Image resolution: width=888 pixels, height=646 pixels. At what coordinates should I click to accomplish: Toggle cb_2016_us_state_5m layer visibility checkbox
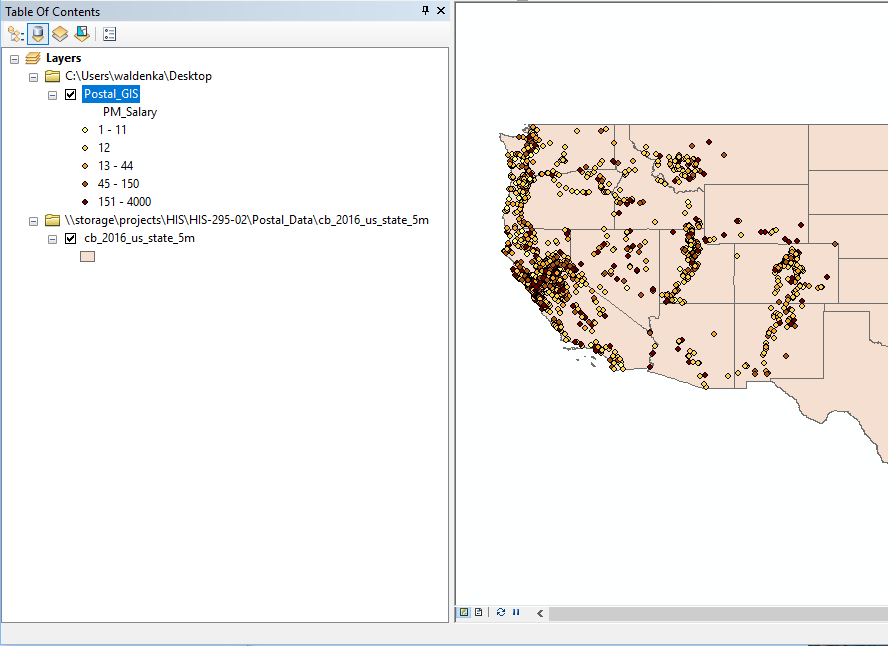click(x=70, y=239)
